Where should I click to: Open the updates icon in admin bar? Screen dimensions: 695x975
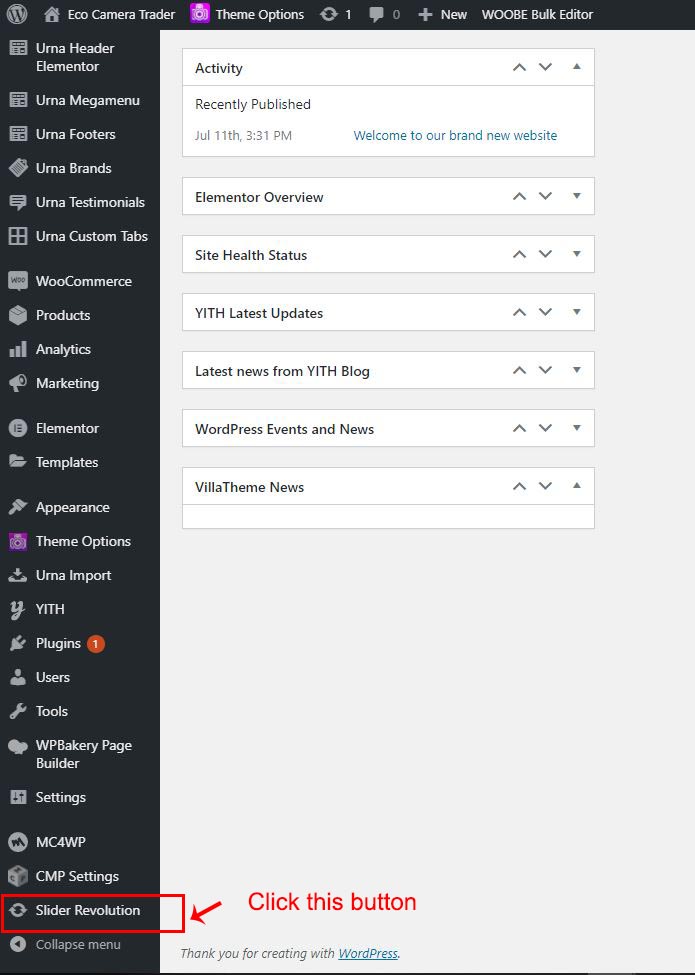point(328,14)
